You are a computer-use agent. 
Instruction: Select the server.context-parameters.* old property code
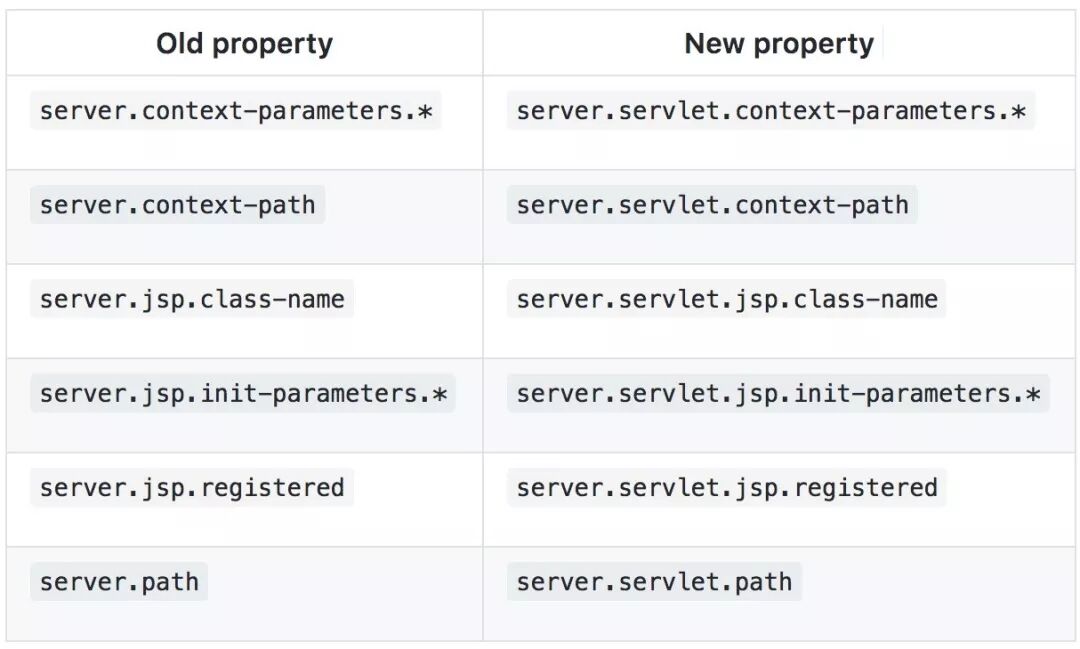tap(236, 111)
